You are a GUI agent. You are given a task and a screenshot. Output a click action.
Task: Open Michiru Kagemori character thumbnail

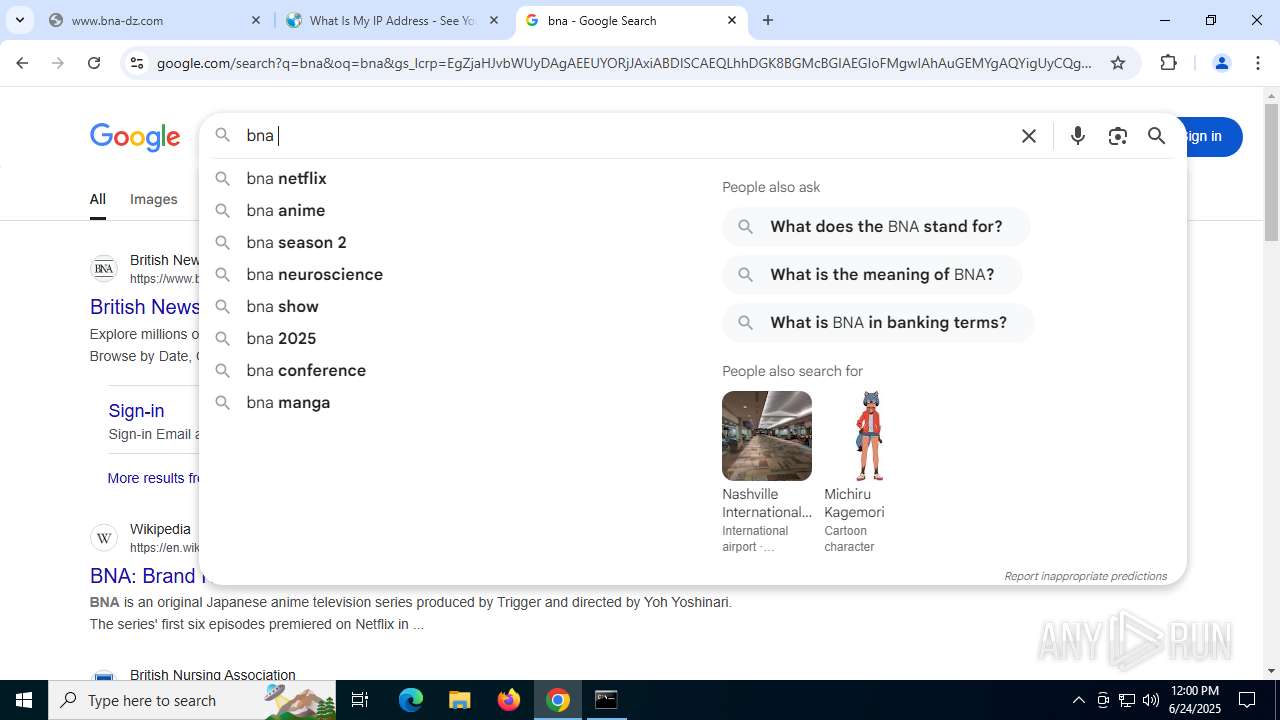tap(869, 436)
